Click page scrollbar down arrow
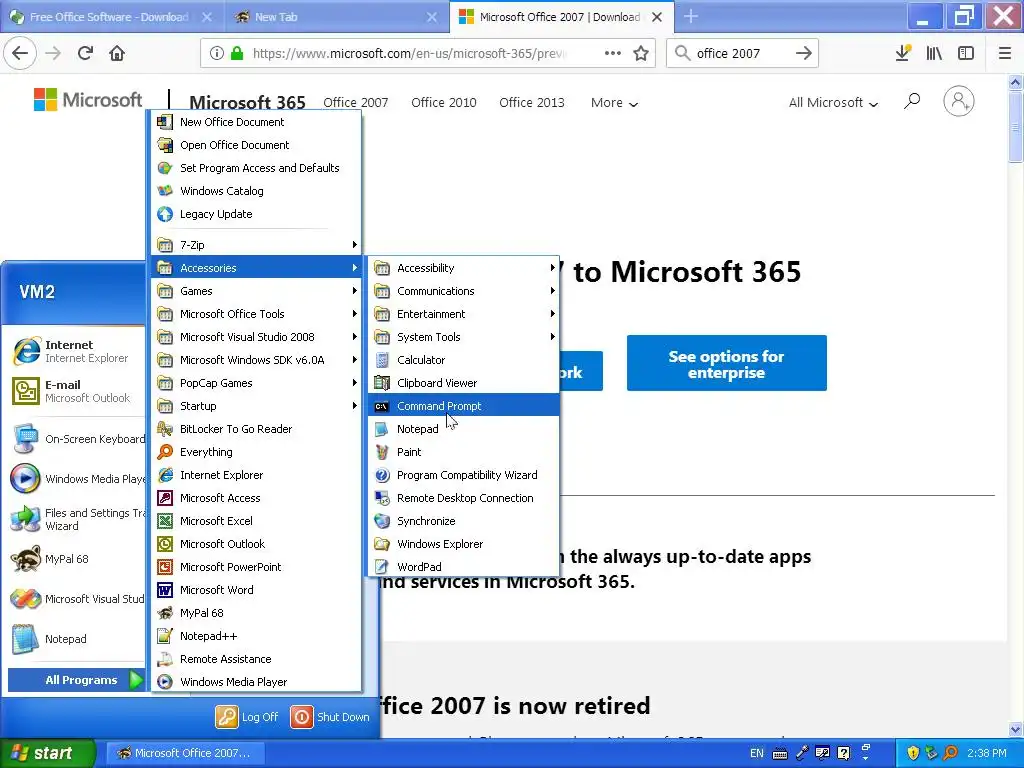 (x=1016, y=729)
